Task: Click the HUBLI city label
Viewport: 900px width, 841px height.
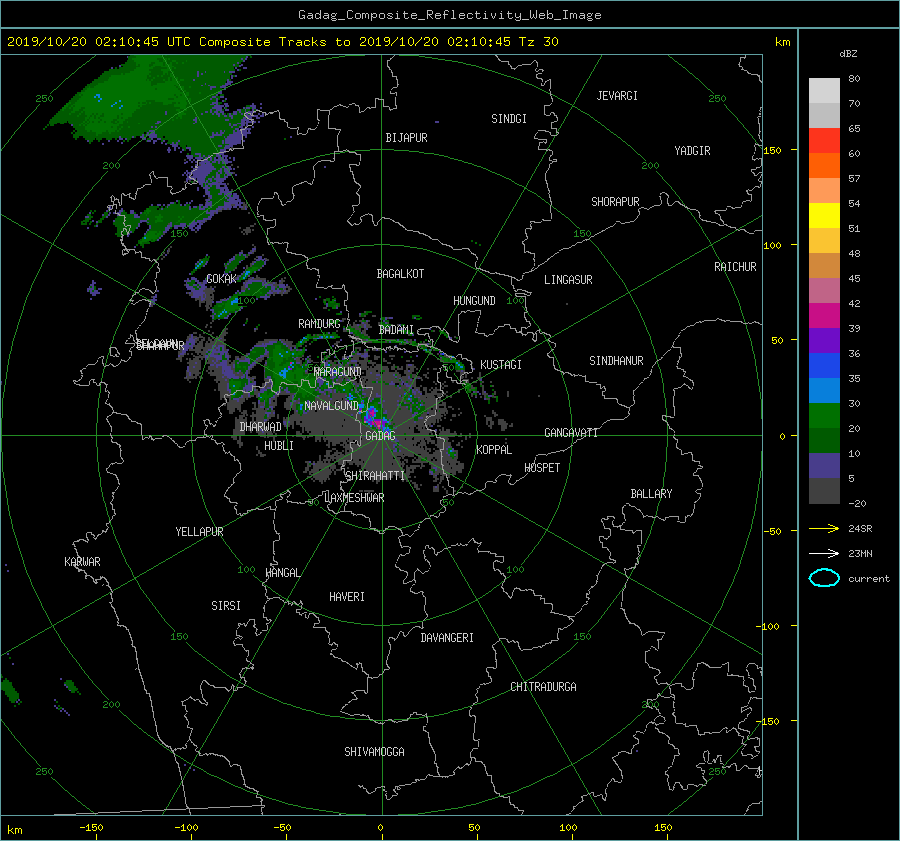Action: (279, 446)
